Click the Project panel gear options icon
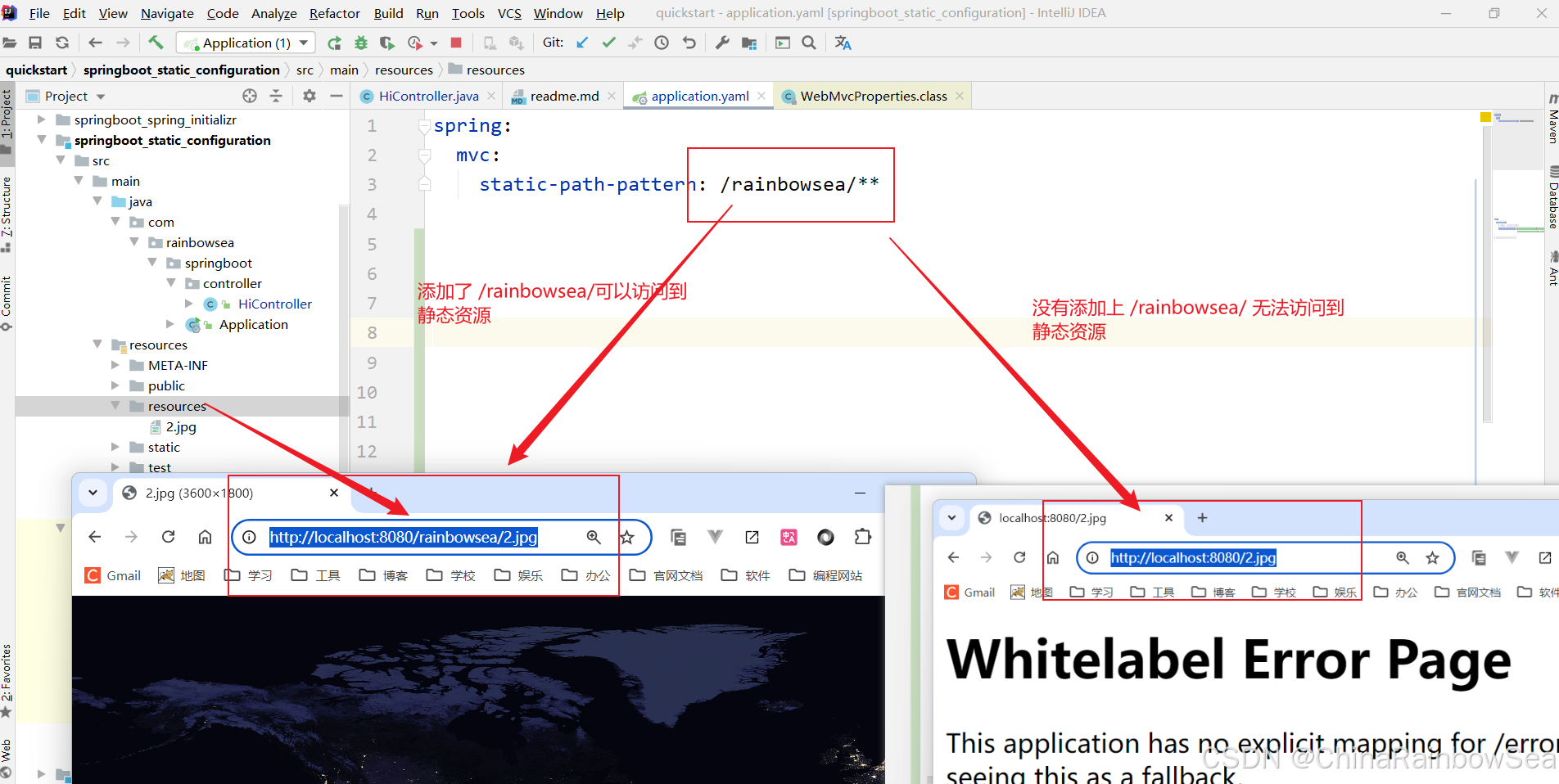The height and width of the screenshot is (784, 1559). click(309, 96)
